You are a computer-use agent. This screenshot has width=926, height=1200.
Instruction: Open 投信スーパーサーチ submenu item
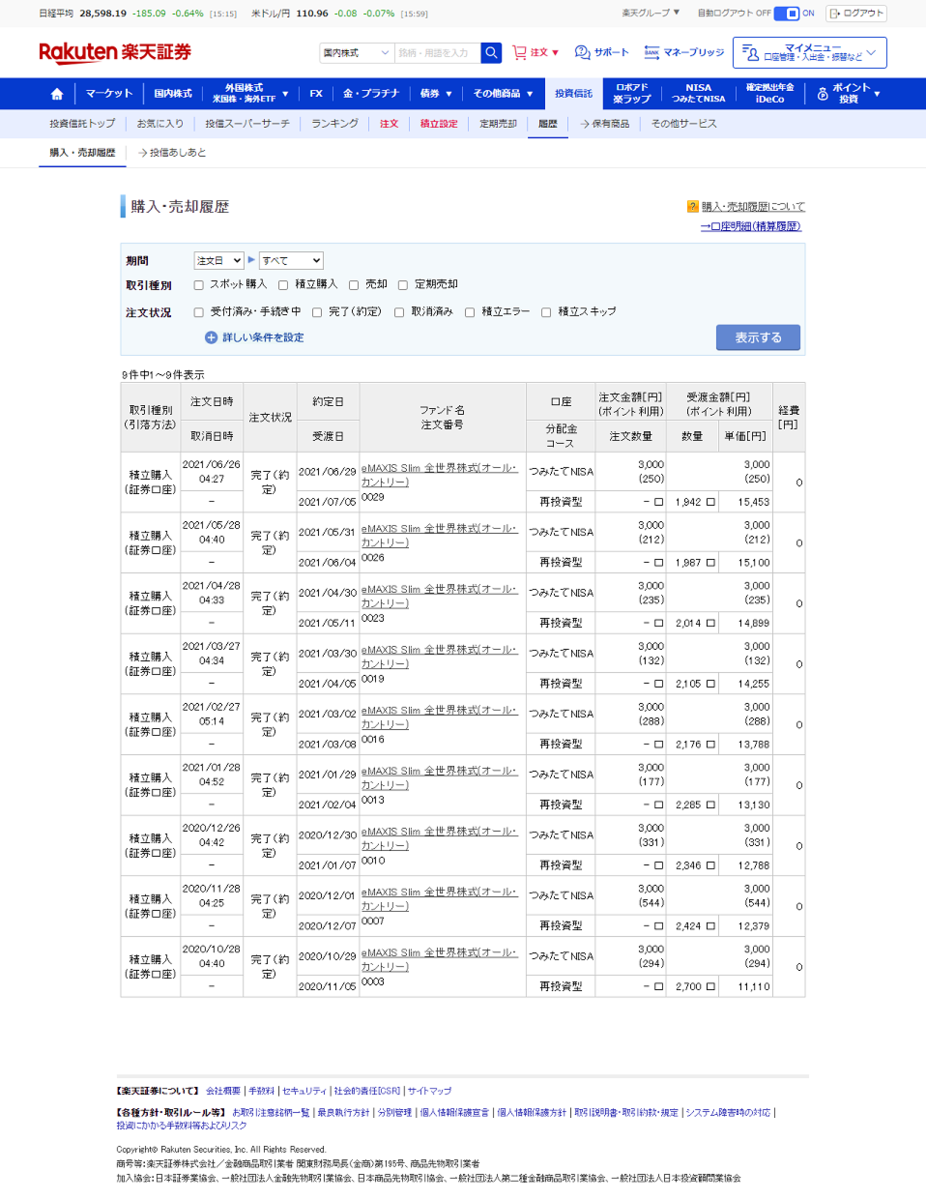point(248,124)
